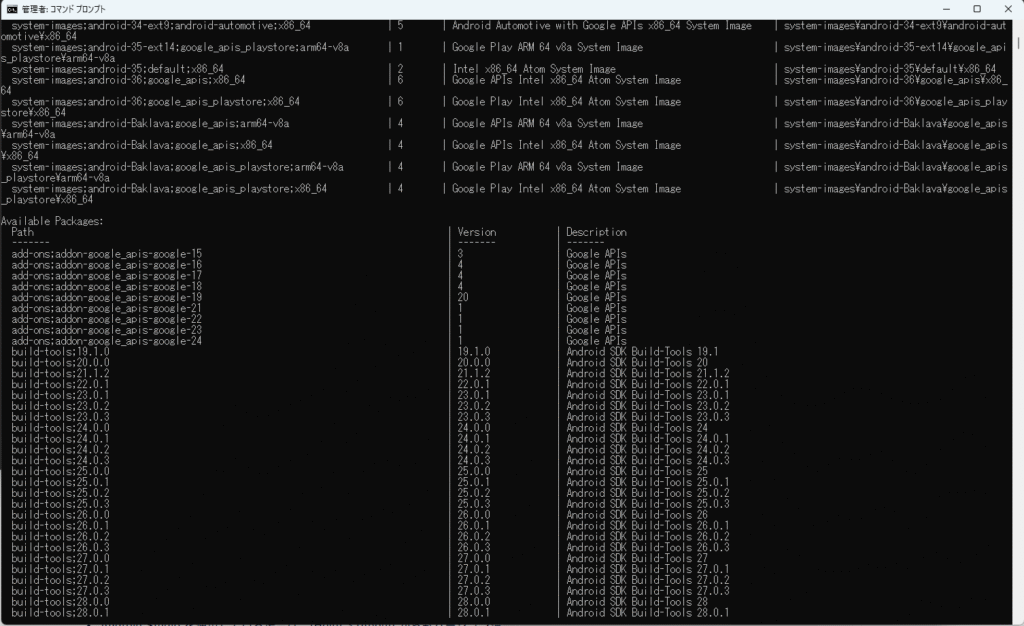Click the path 'build-tools;27.0.3'

point(60,591)
